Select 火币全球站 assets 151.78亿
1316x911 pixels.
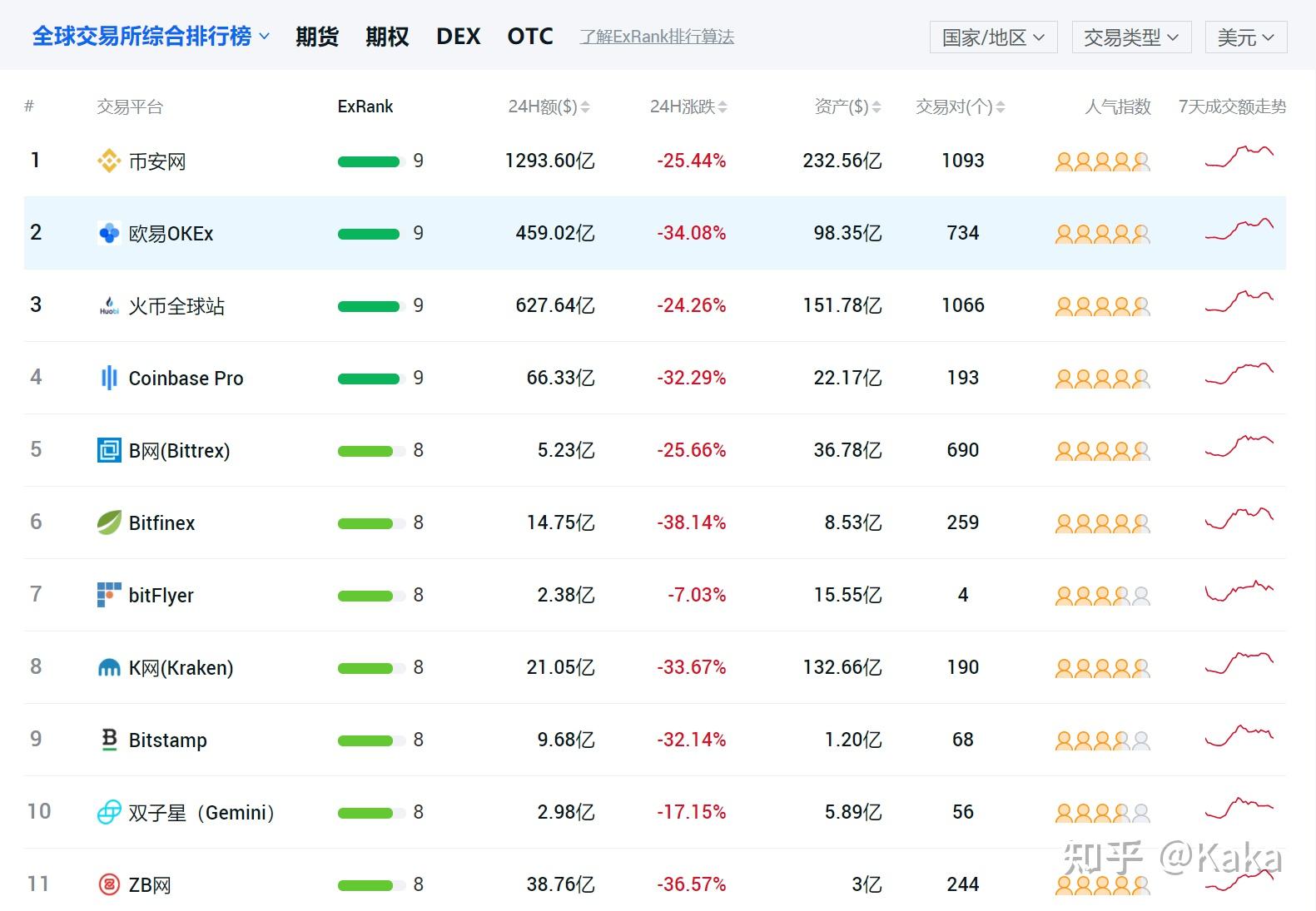[842, 305]
